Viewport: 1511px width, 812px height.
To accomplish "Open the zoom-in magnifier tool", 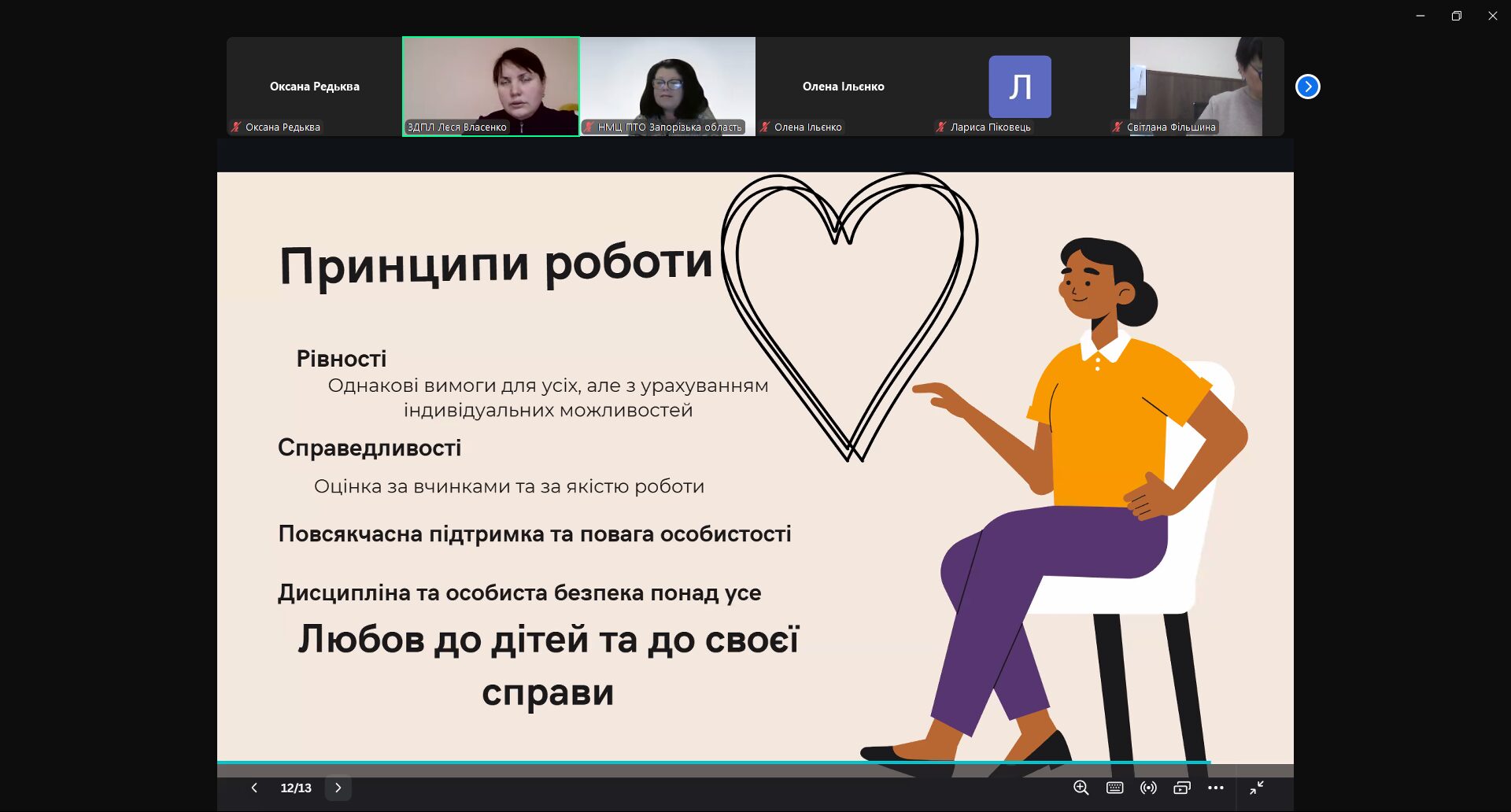I will pyautogui.click(x=1081, y=788).
